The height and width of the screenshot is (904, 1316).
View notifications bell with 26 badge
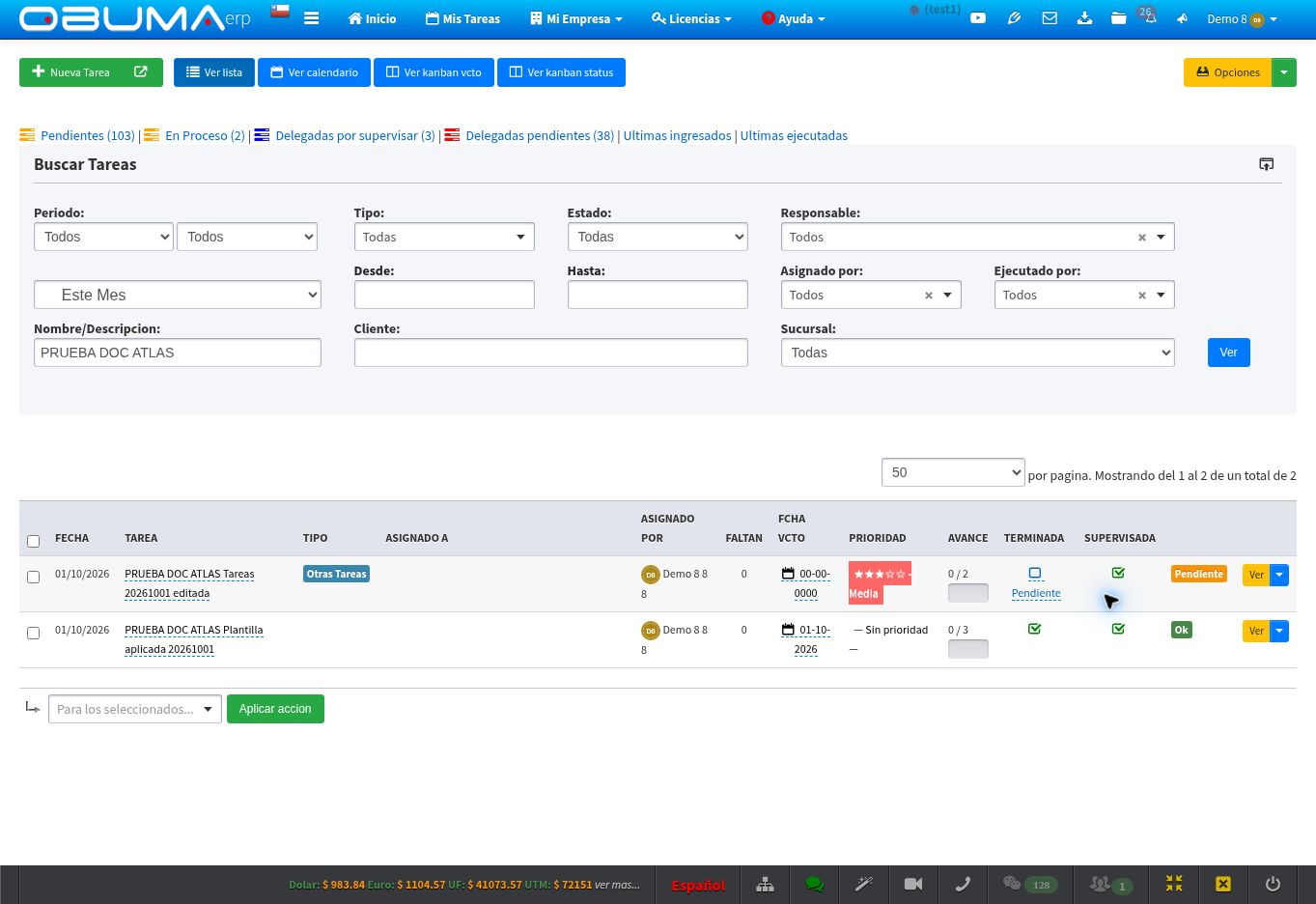coord(1149,17)
